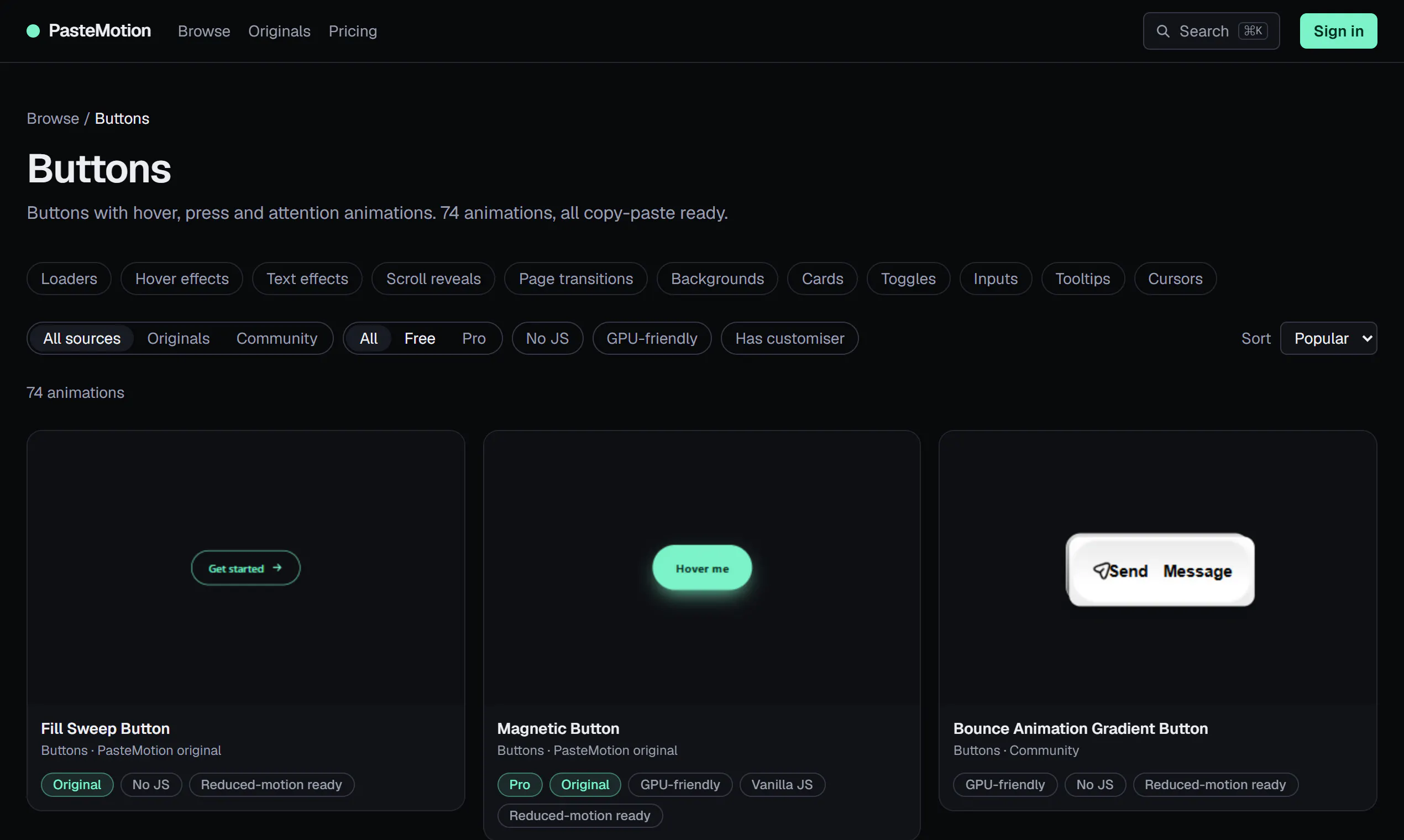Click GPU-friendly tag on Magnetic Button
This screenshot has height=840, width=1404.
(x=680, y=785)
